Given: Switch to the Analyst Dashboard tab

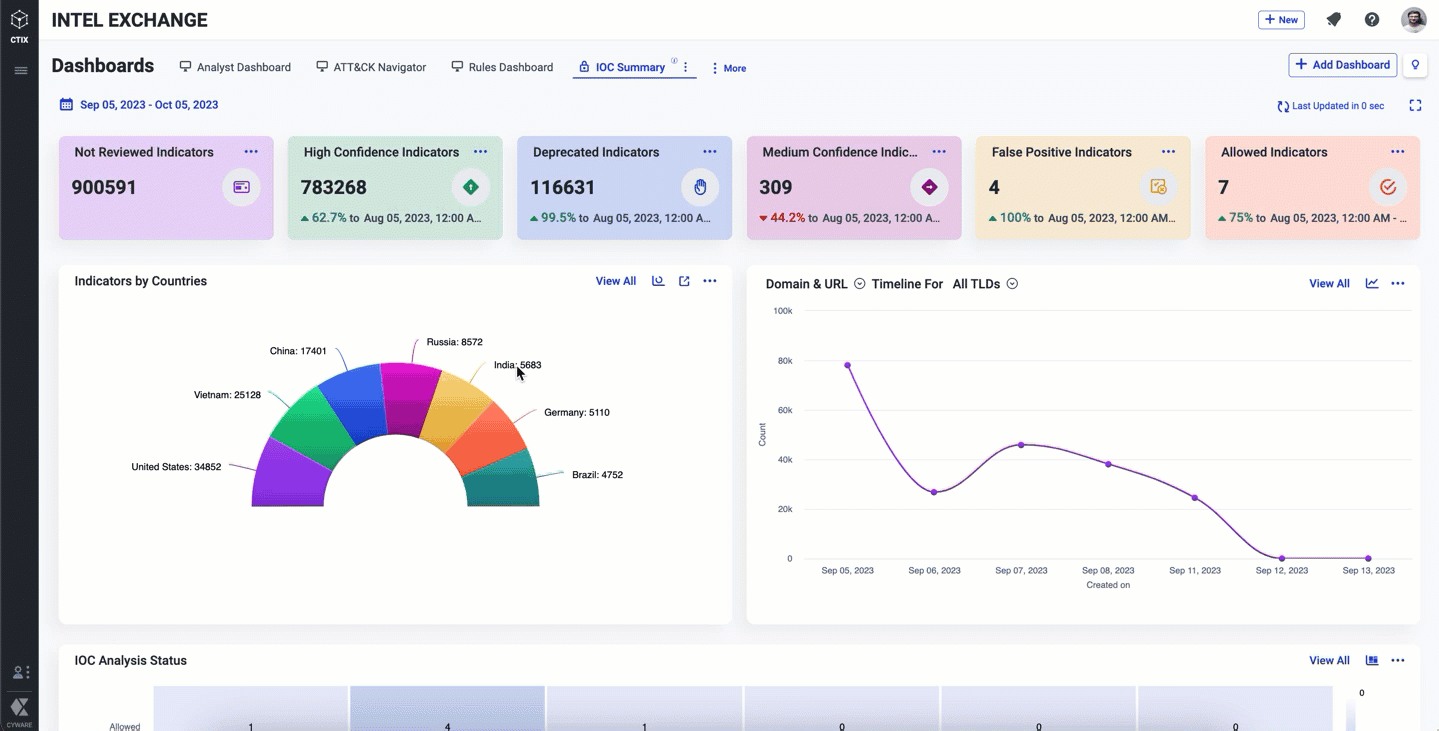Looking at the screenshot, I should 235,67.
